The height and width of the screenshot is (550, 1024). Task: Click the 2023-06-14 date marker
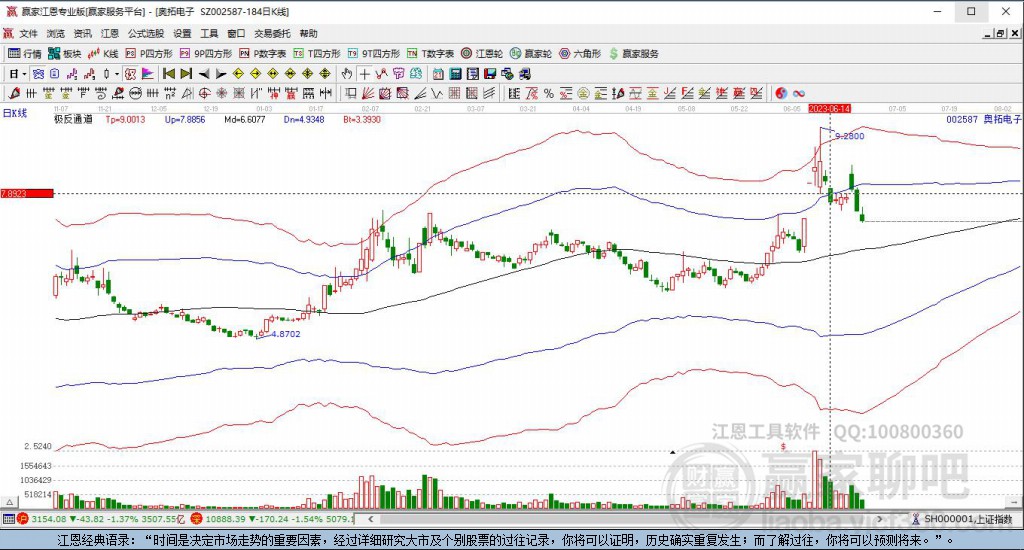pyautogui.click(x=829, y=108)
